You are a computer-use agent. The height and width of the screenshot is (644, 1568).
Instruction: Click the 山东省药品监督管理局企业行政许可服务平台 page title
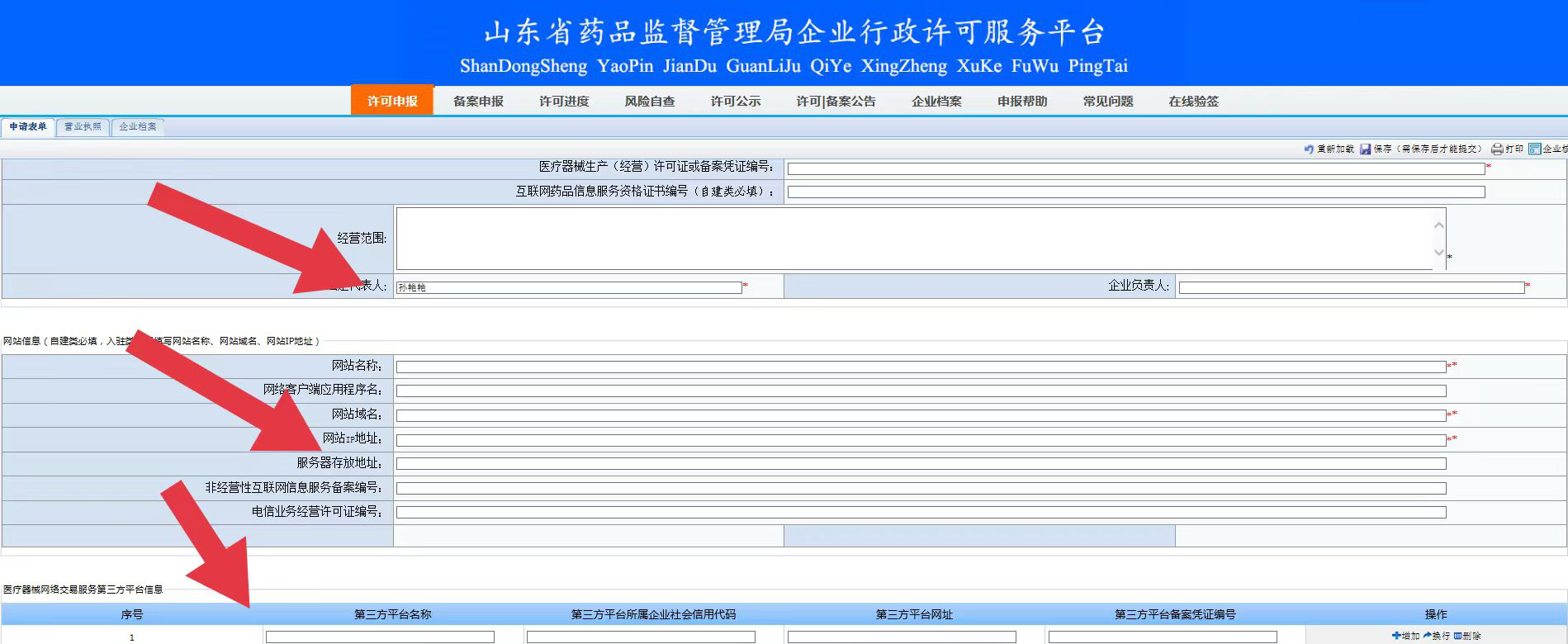(x=794, y=32)
